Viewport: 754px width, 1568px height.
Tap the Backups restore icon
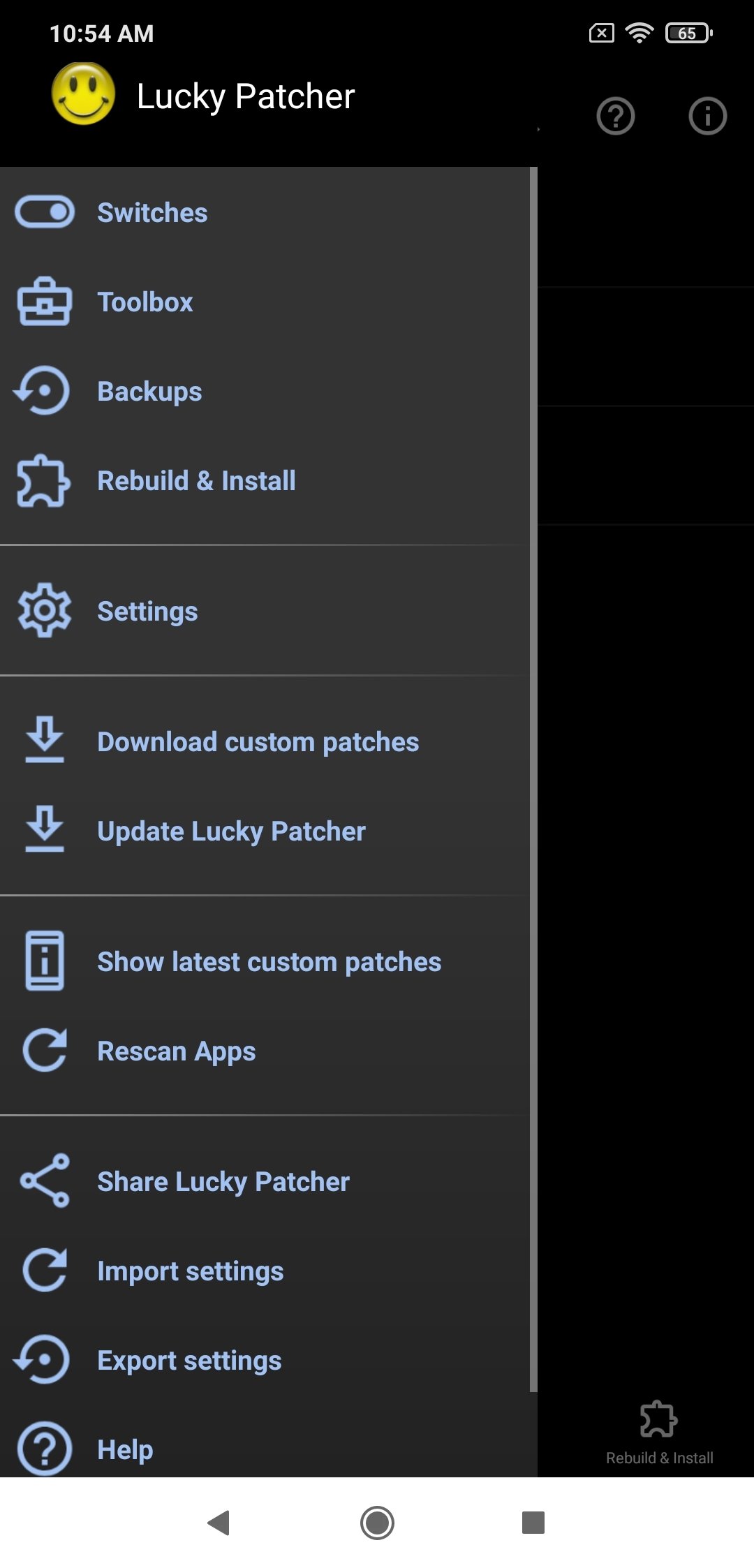click(43, 391)
